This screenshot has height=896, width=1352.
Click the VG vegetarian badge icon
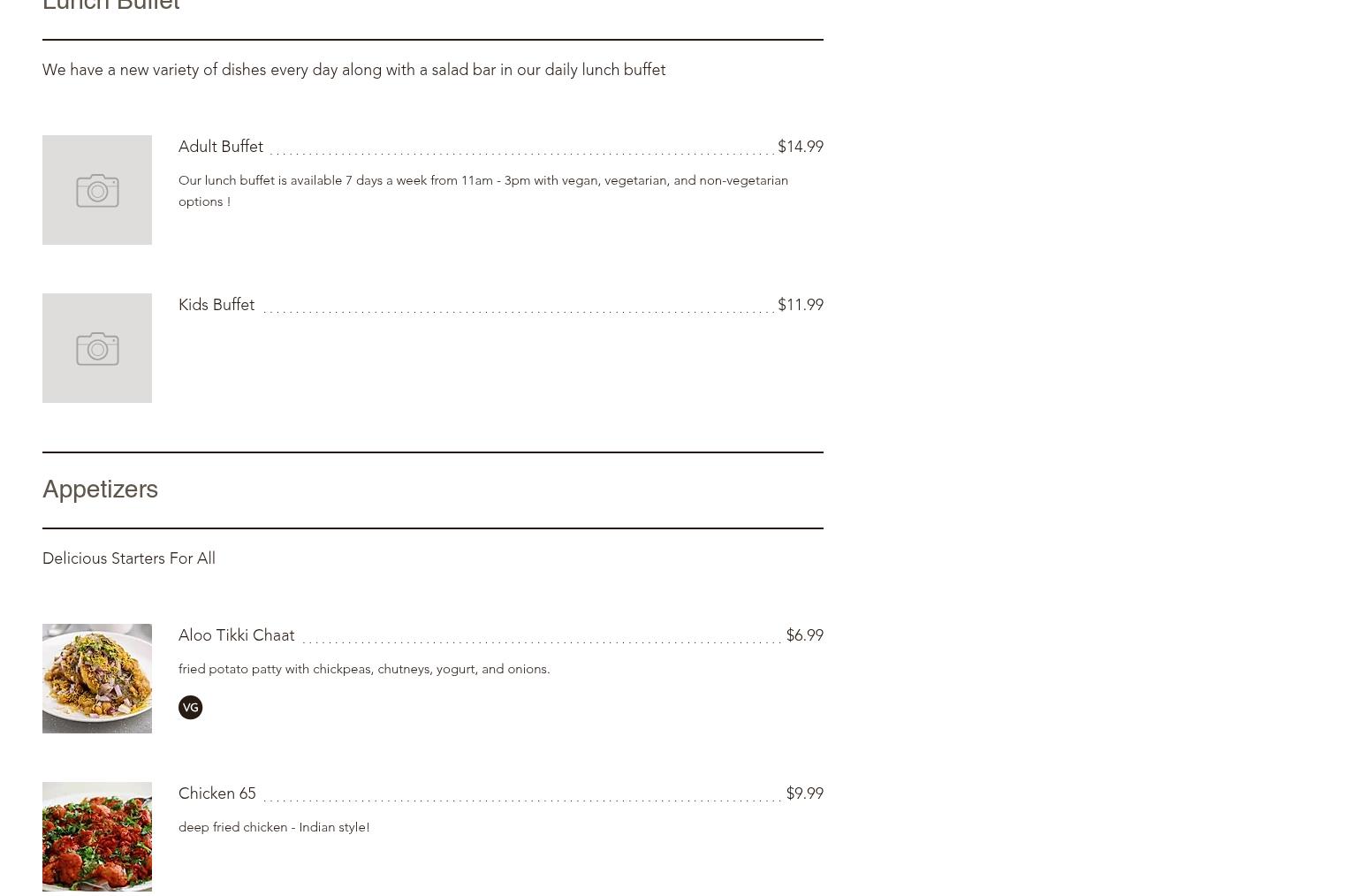[190, 707]
